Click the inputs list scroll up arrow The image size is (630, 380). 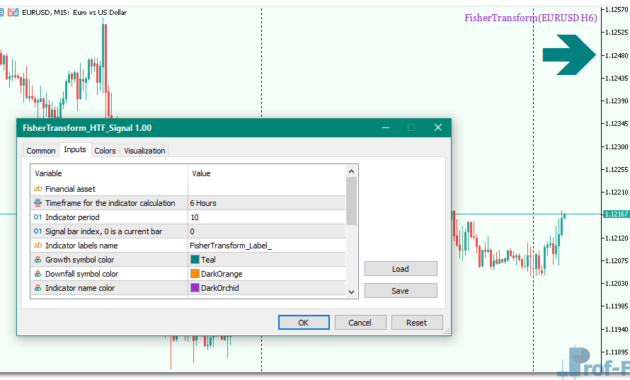351,172
